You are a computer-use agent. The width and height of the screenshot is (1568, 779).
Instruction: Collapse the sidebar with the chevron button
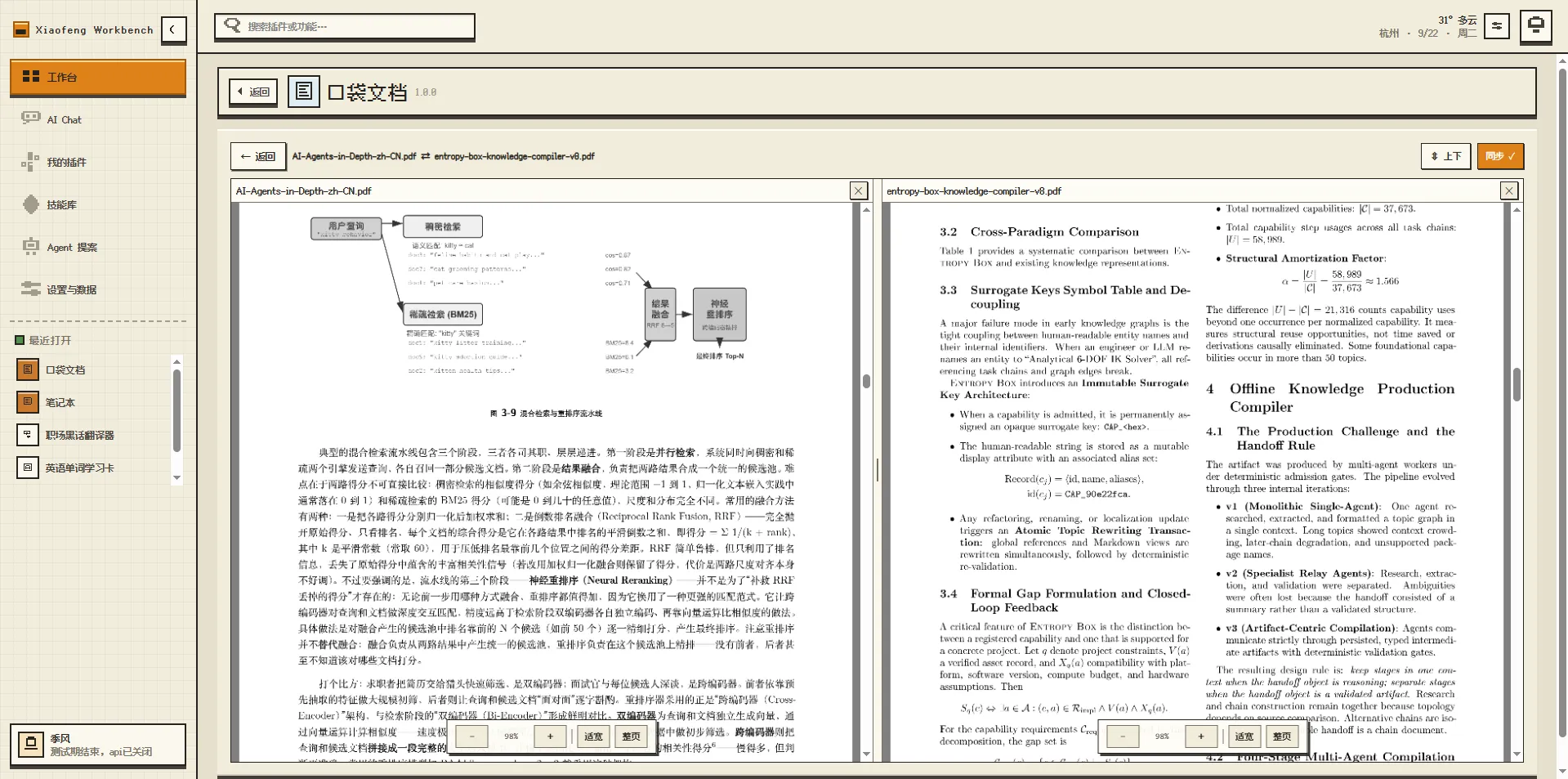tap(172, 29)
